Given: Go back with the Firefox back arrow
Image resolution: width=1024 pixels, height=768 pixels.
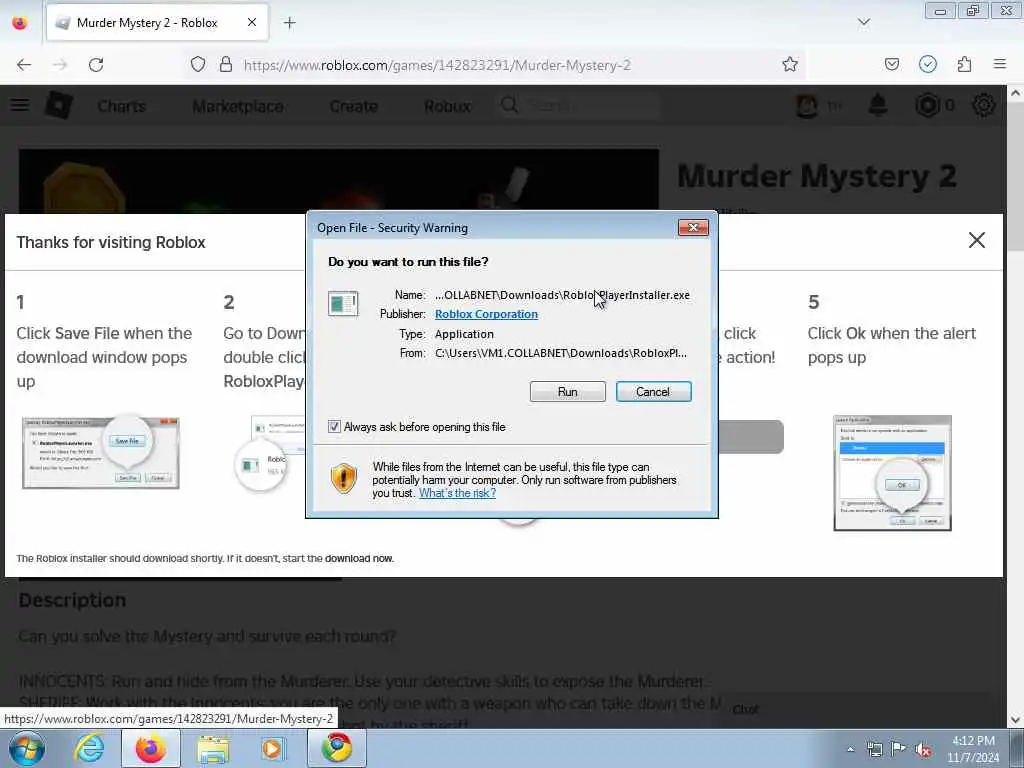Looking at the screenshot, I should [x=24, y=65].
